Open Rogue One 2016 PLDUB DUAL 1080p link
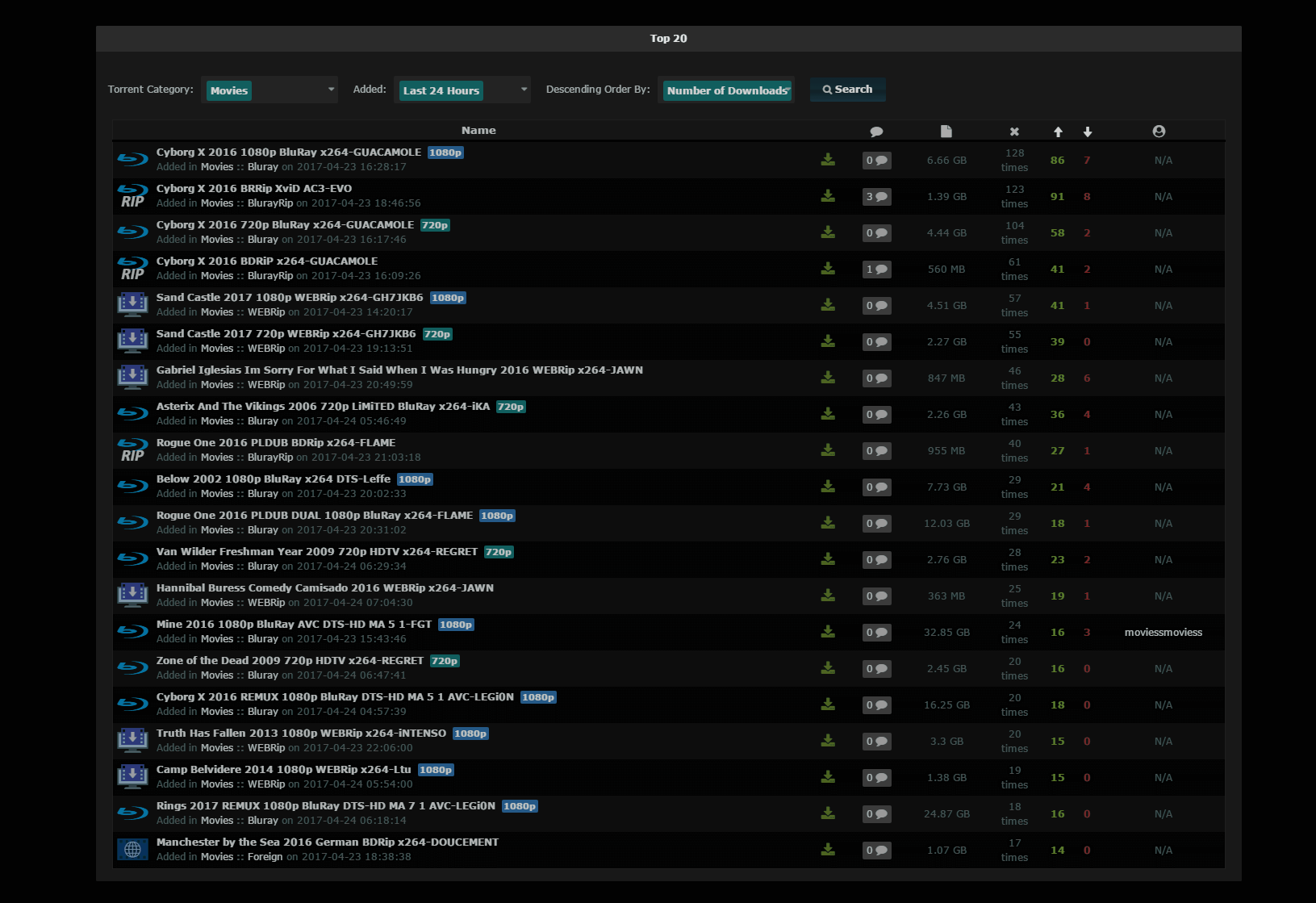 pyautogui.click(x=315, y=516)
